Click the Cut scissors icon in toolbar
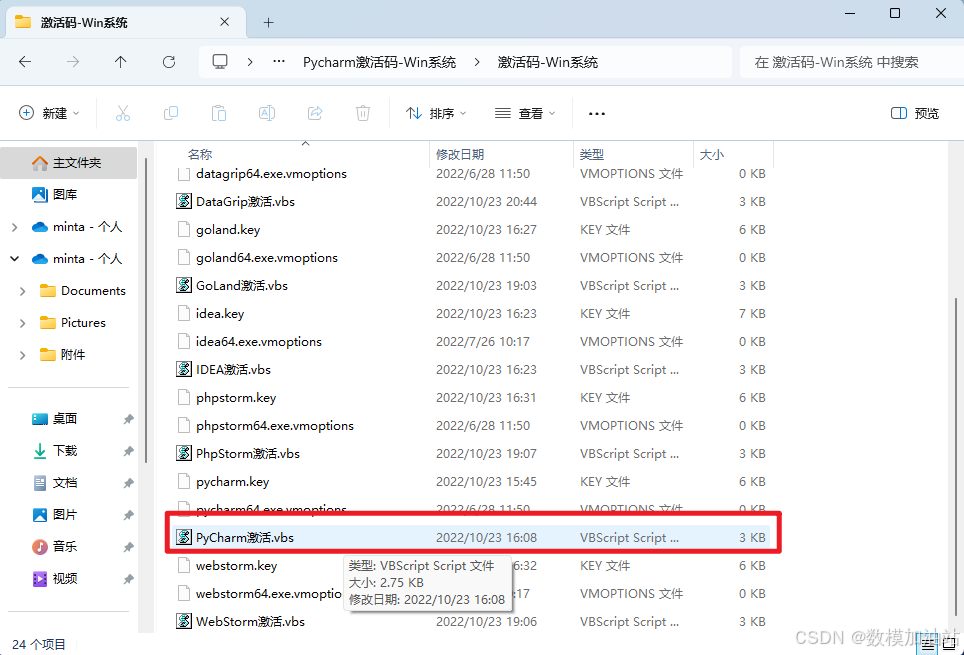 tap(123, 113)
